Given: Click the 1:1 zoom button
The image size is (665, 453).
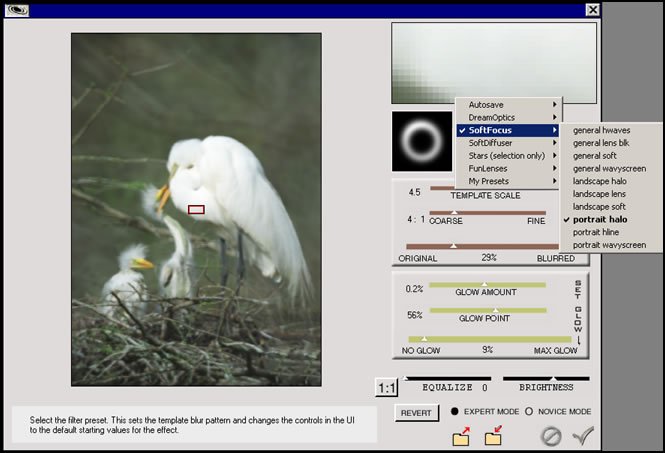Looking at the screenshot, I should pyautogui.click(x=386, y=388).
